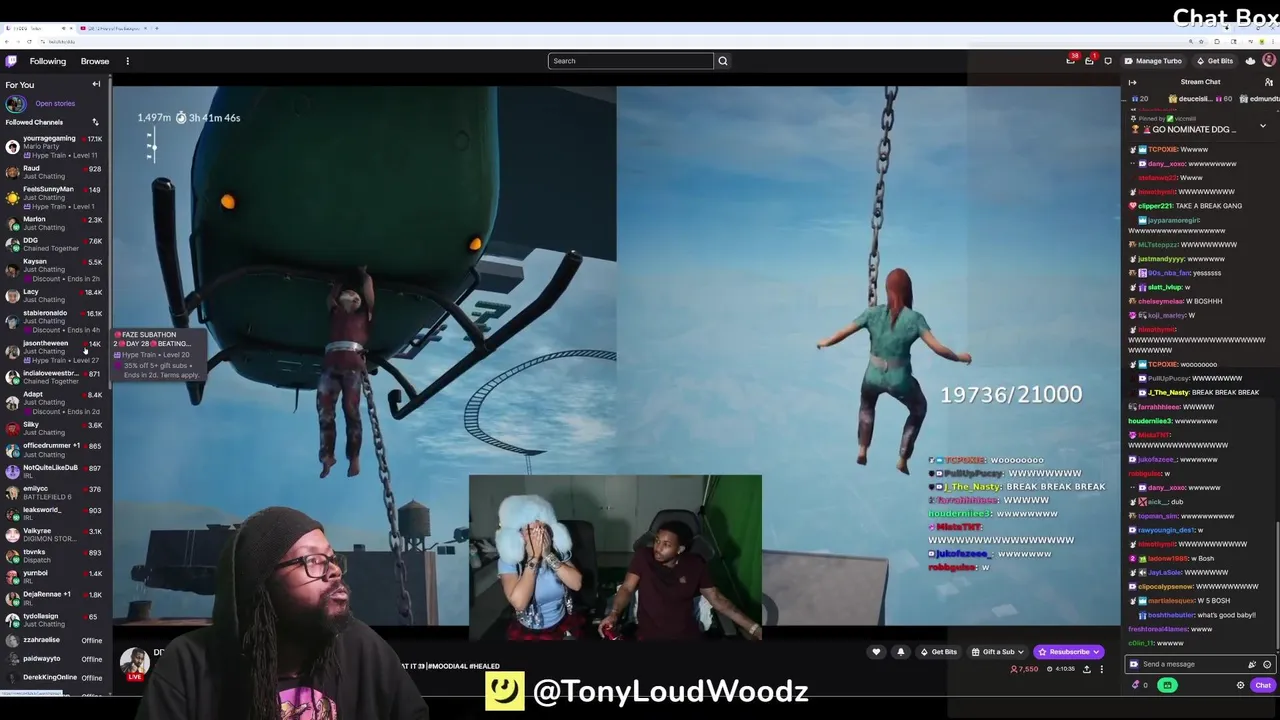This screenshot has height=720, width=1280.
Task: Open offline zzahraelise channel
Action: (x=53, y=640)
